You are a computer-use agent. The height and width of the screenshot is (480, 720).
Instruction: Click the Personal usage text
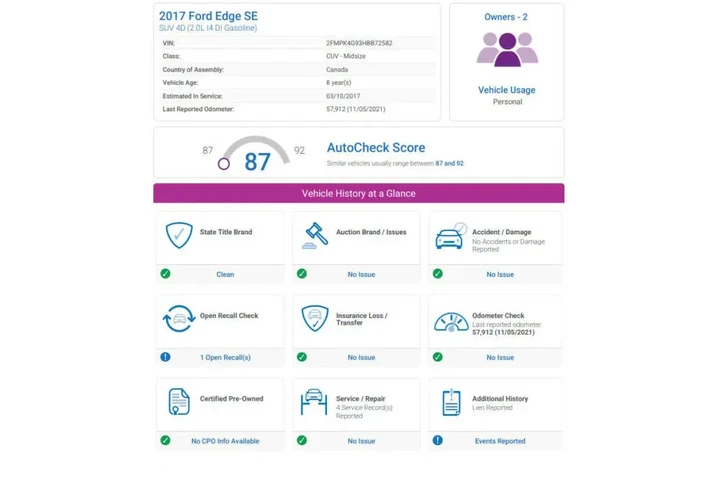click(507, 102)
